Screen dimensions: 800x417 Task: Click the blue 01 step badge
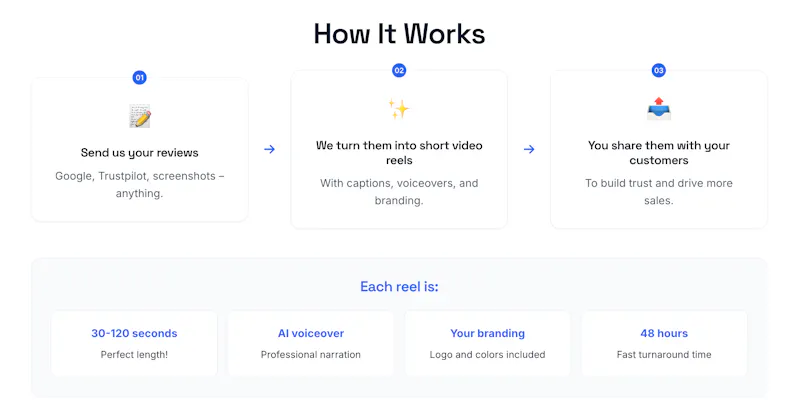[x=139, y=78]
